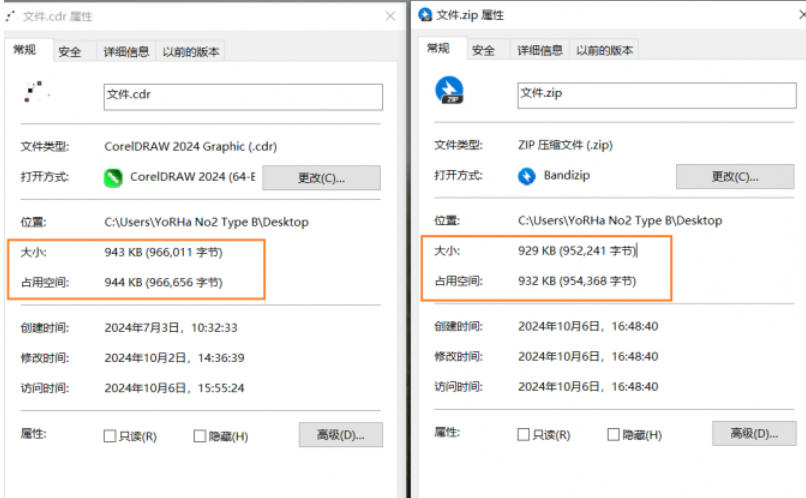The image size is (806, 498).
Task: Click the 修改时间 value in 文件.zip window
Action: point(588,356)
